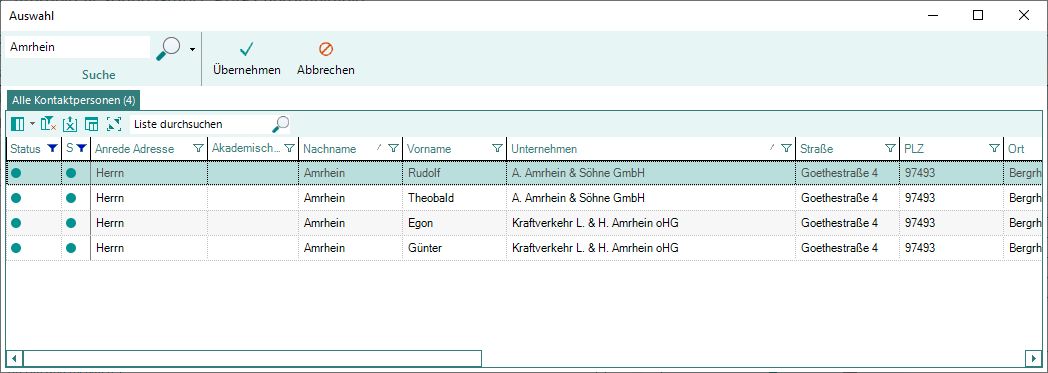Select the row with Vorname Egon
The height and width of the screenshot is (373, 1048).
pos(524,223)
